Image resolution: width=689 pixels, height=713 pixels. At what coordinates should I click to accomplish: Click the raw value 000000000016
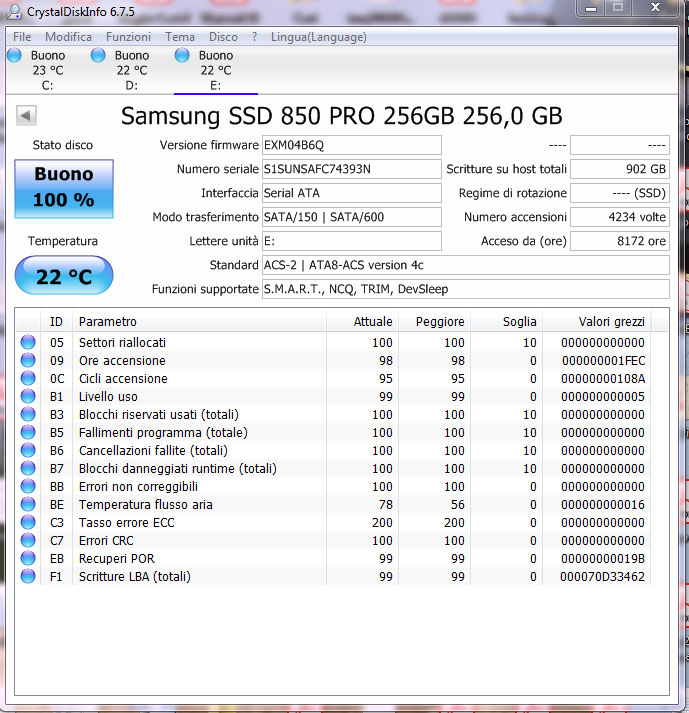(603, 505)
